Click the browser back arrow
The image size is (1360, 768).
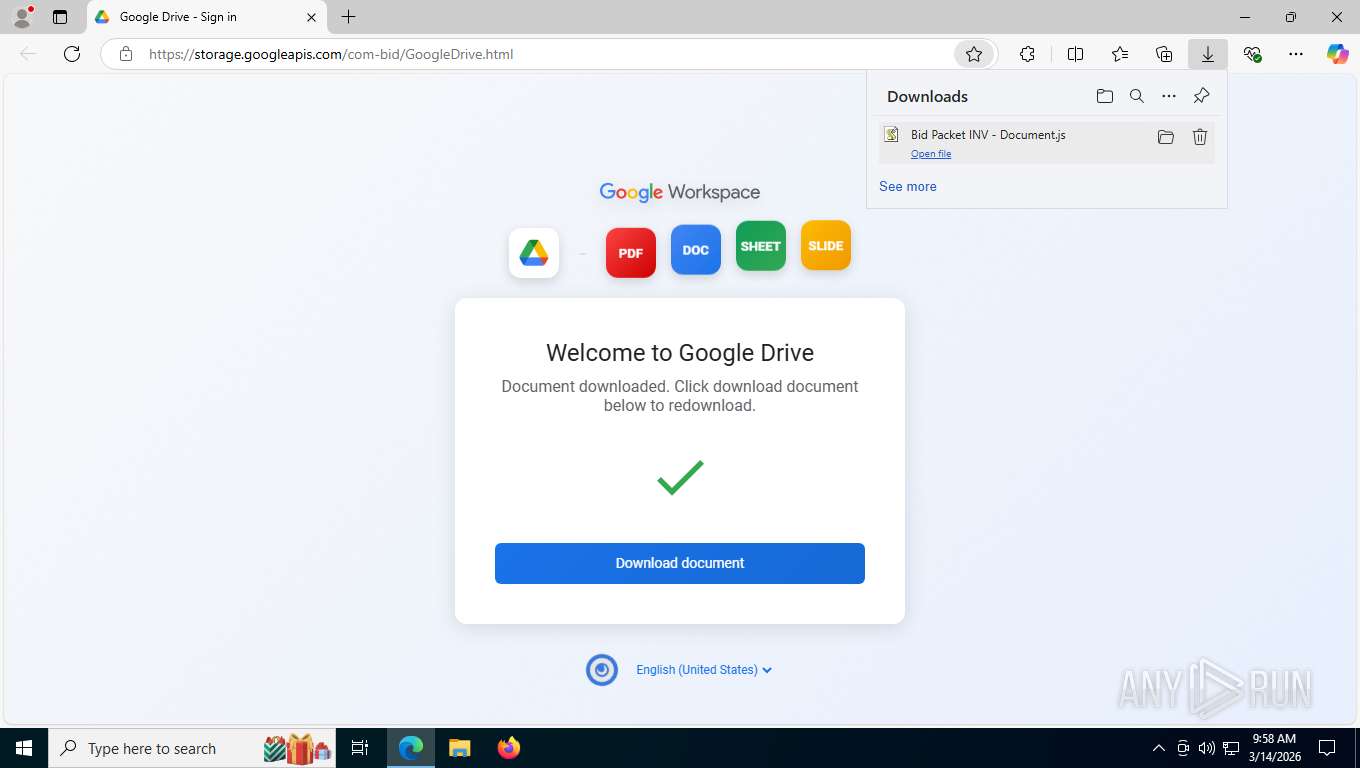(x=28, y=54)
